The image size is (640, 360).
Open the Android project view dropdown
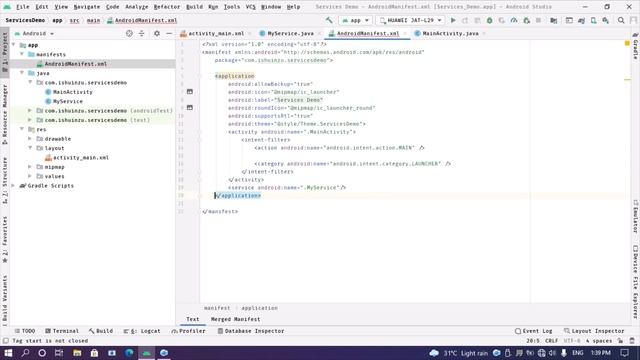click(x=34, y=33)
